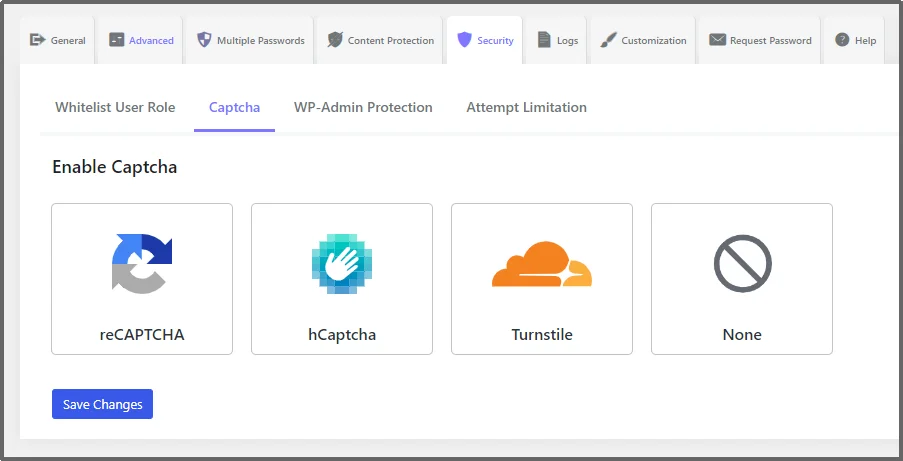The width and height of the screenshot is (903, 461).
Task: Select the Security tab
Action: [x=484, y=40]
